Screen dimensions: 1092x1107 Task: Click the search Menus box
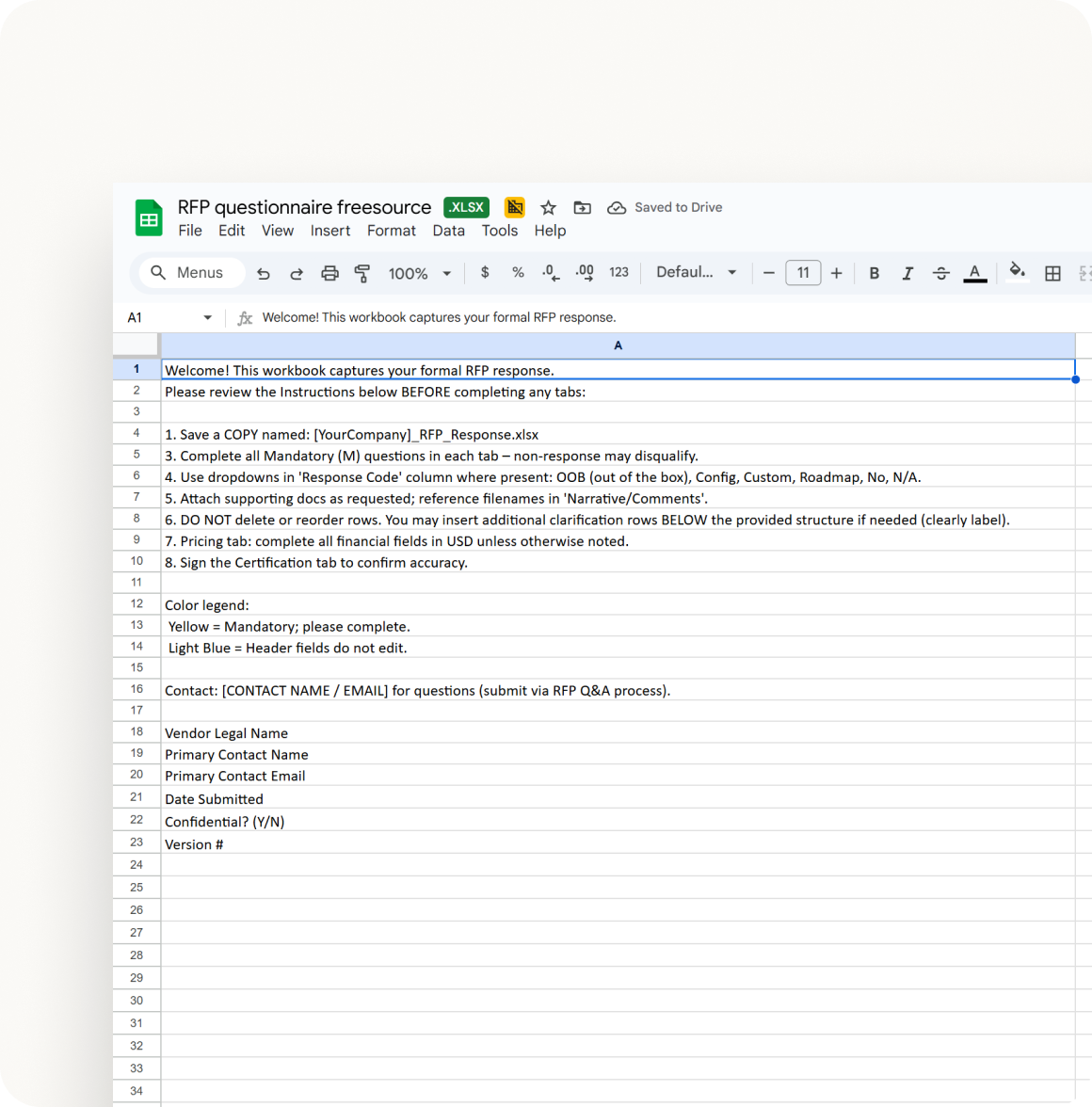192,273
